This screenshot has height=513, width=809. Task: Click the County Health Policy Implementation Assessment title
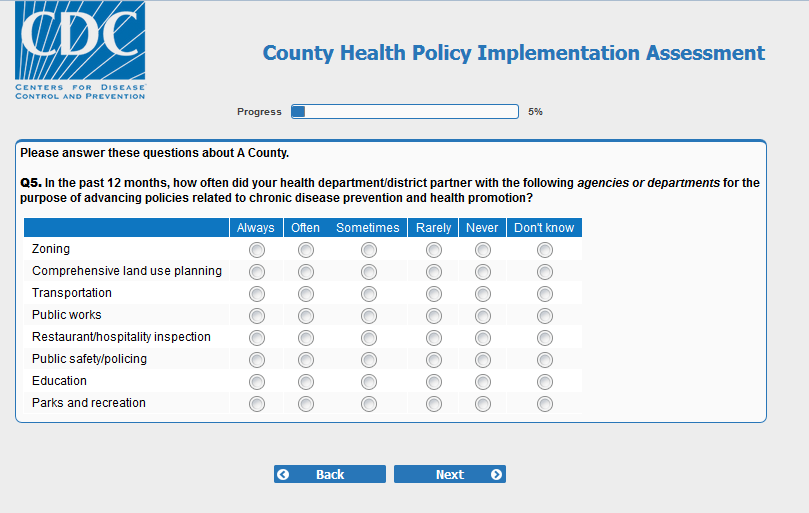click(513, 53)
